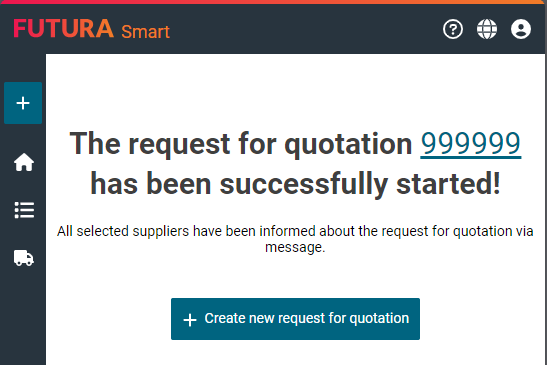Image resolution: width=547 pixels, height=365 pixels.
Task: Click the orange gradient strip at the top
Action: pos(274,2)
